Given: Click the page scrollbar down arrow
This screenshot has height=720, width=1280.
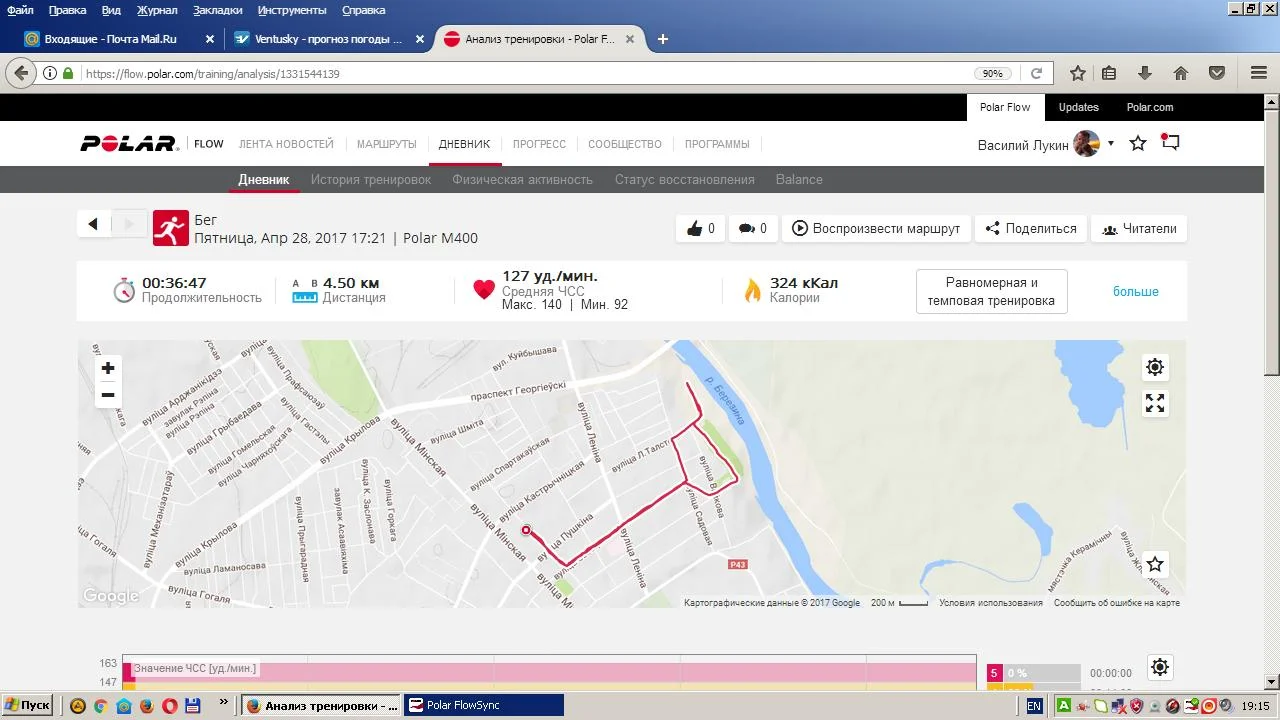Looking at the screenshot, I should (x=1272, y=682).
